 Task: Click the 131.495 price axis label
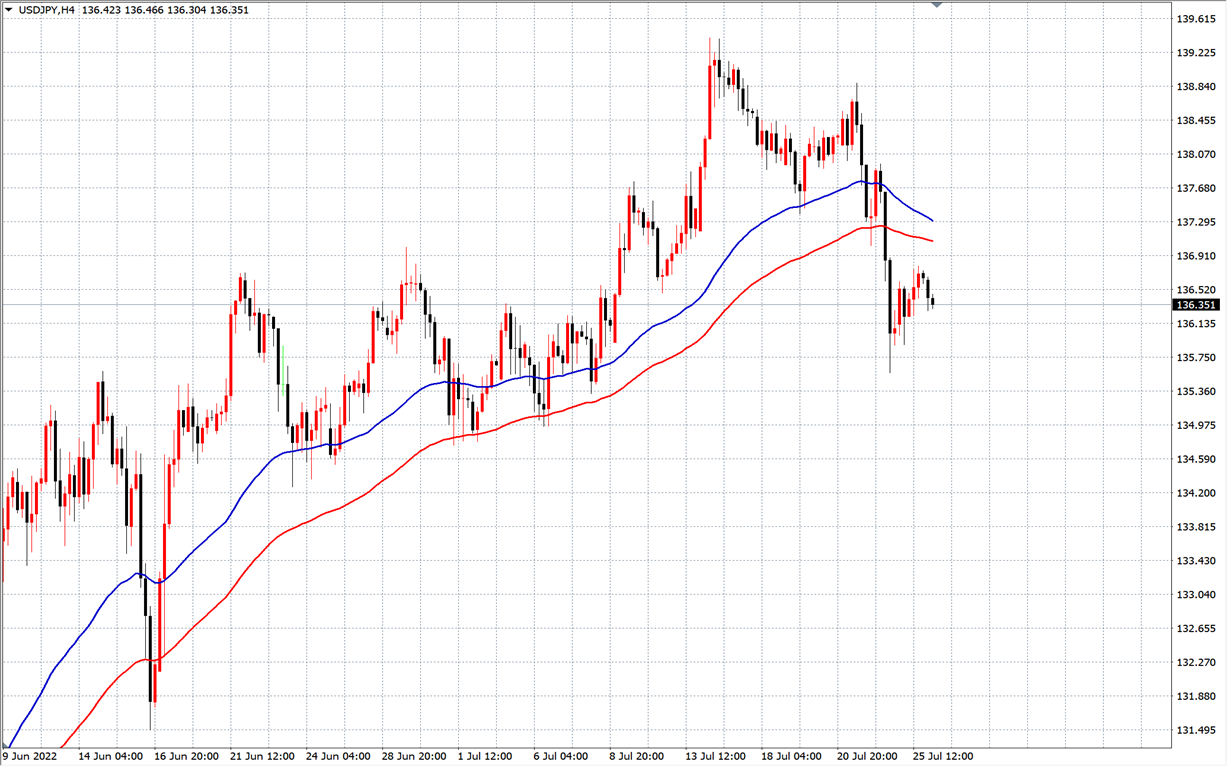click(x=1196, y=731)
